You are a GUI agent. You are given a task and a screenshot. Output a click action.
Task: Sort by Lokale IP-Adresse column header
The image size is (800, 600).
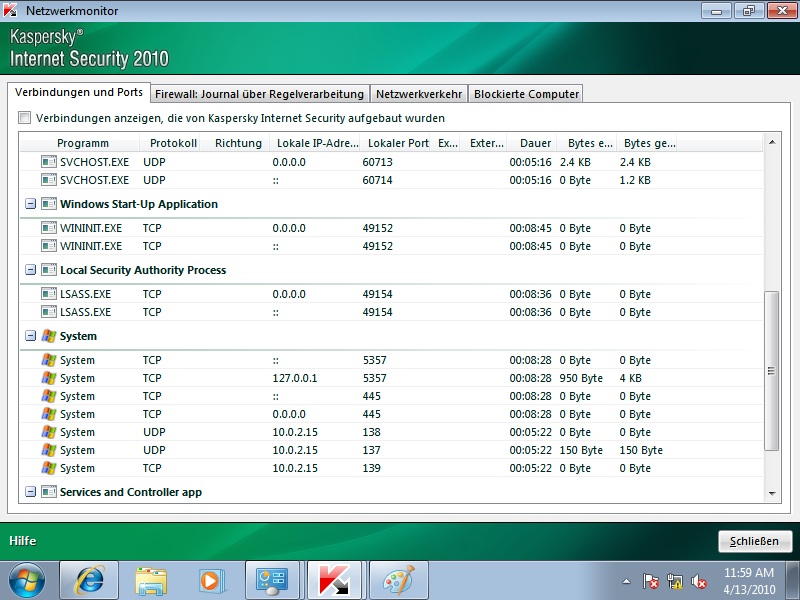click(317, 143)
